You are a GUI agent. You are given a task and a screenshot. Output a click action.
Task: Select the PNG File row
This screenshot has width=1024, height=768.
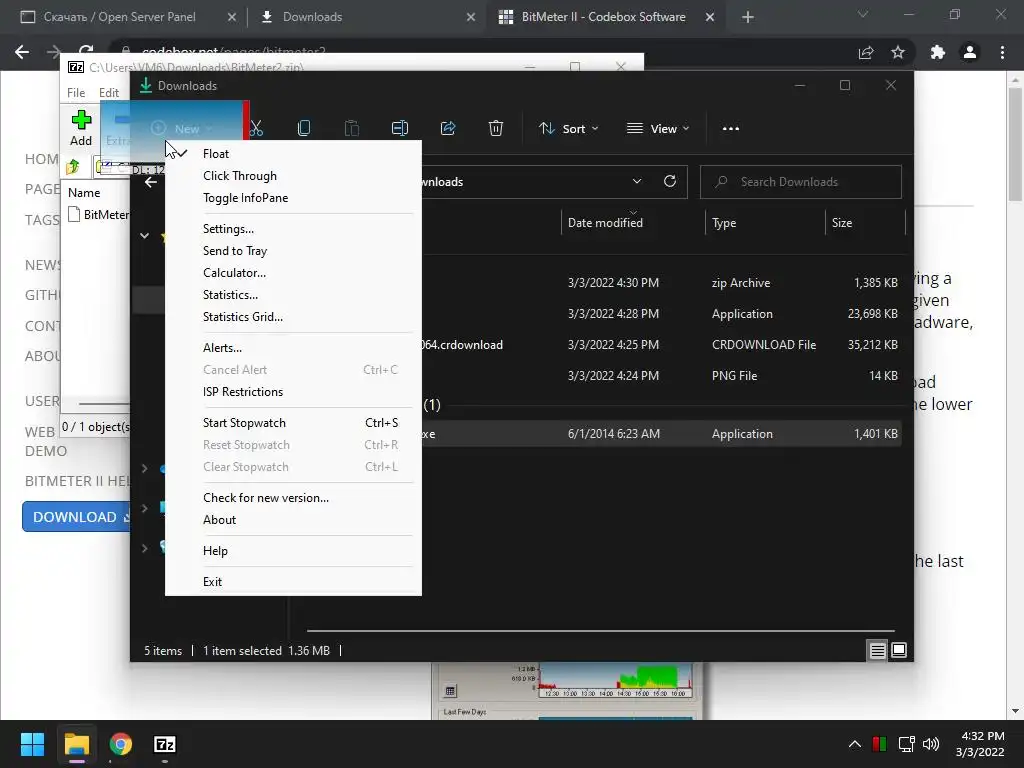(663, 376)
